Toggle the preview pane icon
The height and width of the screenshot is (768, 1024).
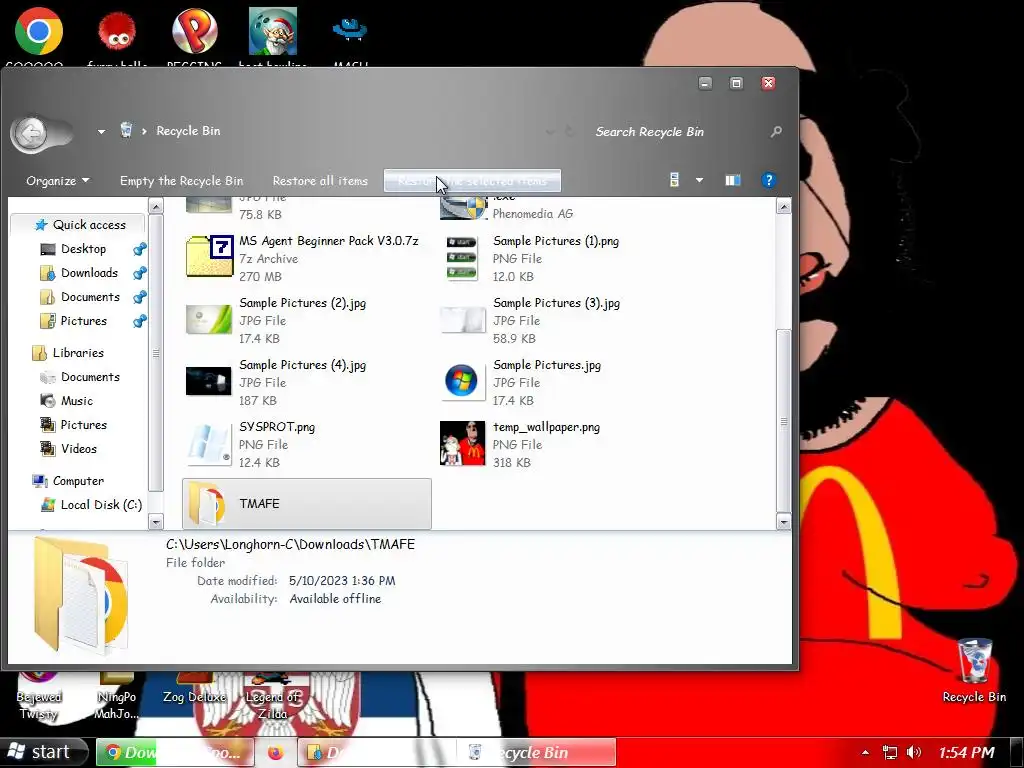click(x=733, y=180)
